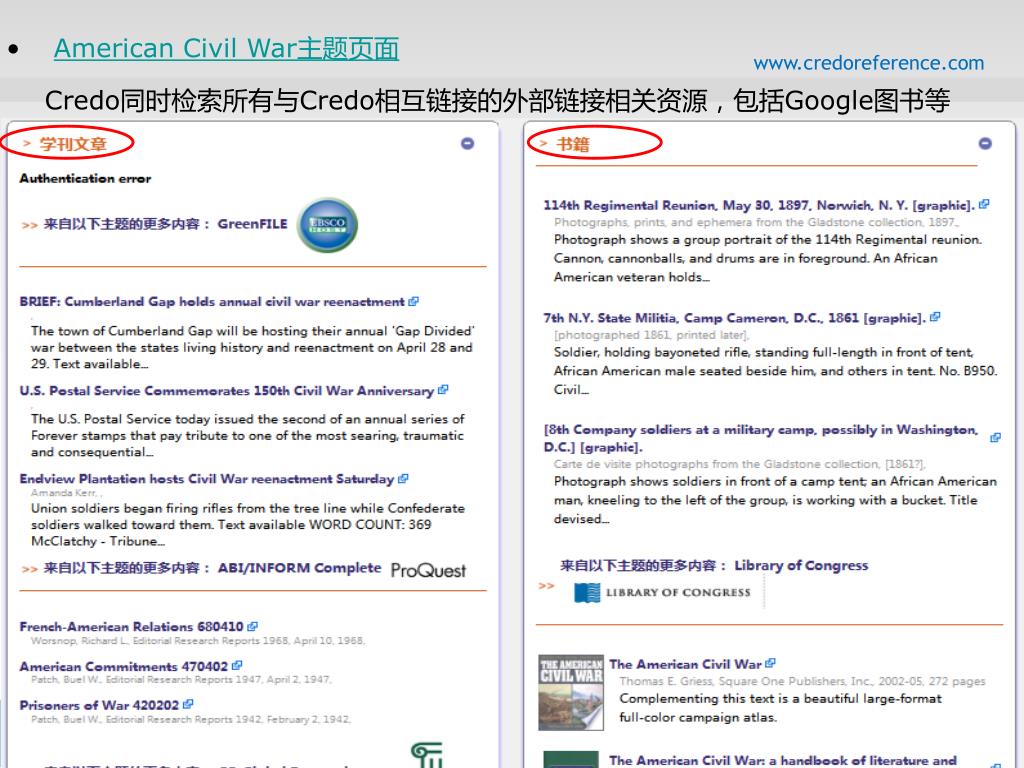Open American Commitments 470402 report
Image resolution: width=1024 pixels, height=768 pixels.
(123, 666)
